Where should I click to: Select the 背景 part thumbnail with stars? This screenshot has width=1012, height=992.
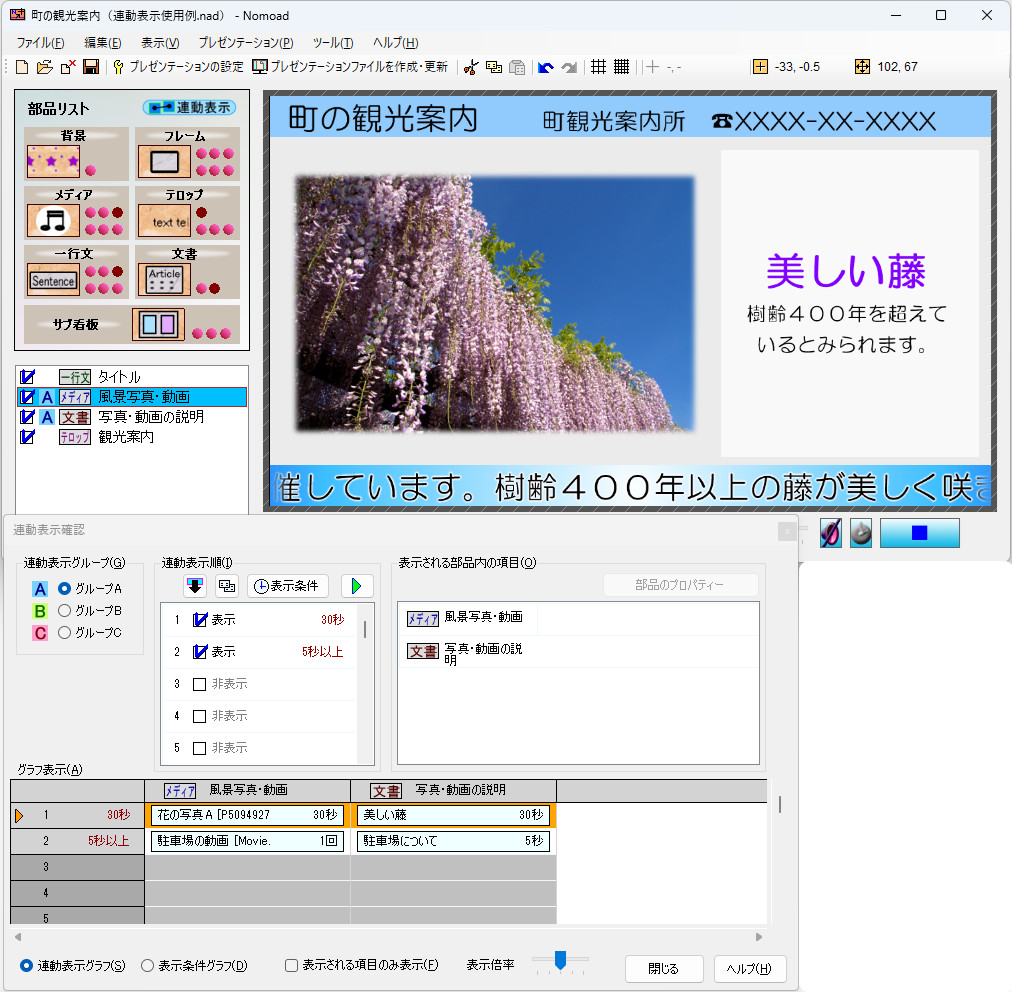pyautogui.click(x=54, y=161)
